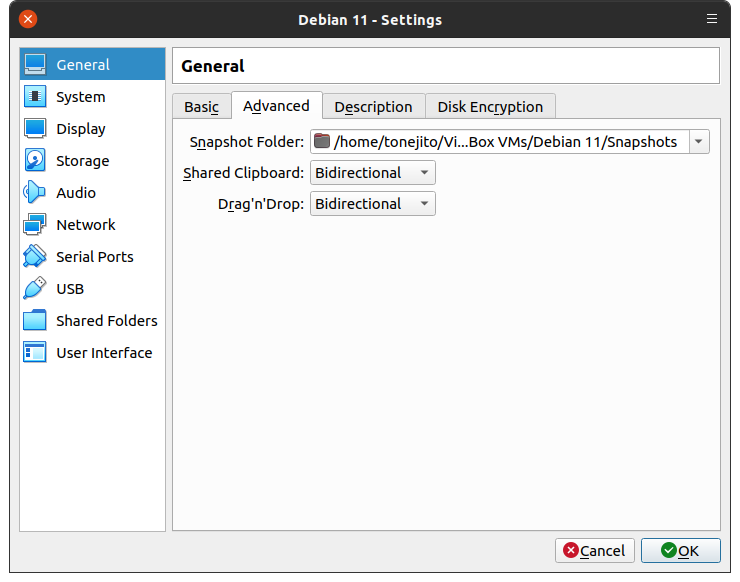Viewport: 740px width, 582px height.
Task: Open the Shared Folders icon
Action: coord(35,321)
